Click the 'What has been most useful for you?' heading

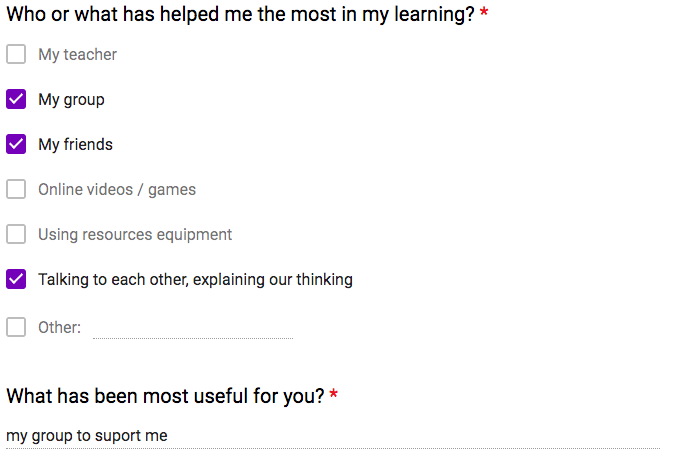pos(165,396)
